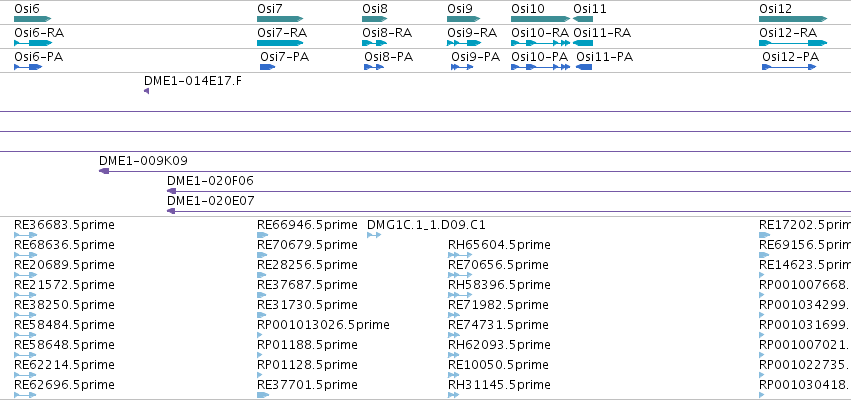Click the Osi7-PA protein glyph
This screenshot has height=400, width=851.
268,67
